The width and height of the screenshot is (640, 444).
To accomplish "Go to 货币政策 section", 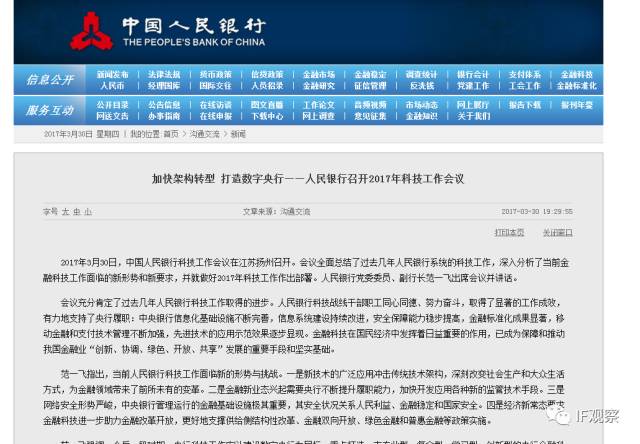I will point(216,75).
